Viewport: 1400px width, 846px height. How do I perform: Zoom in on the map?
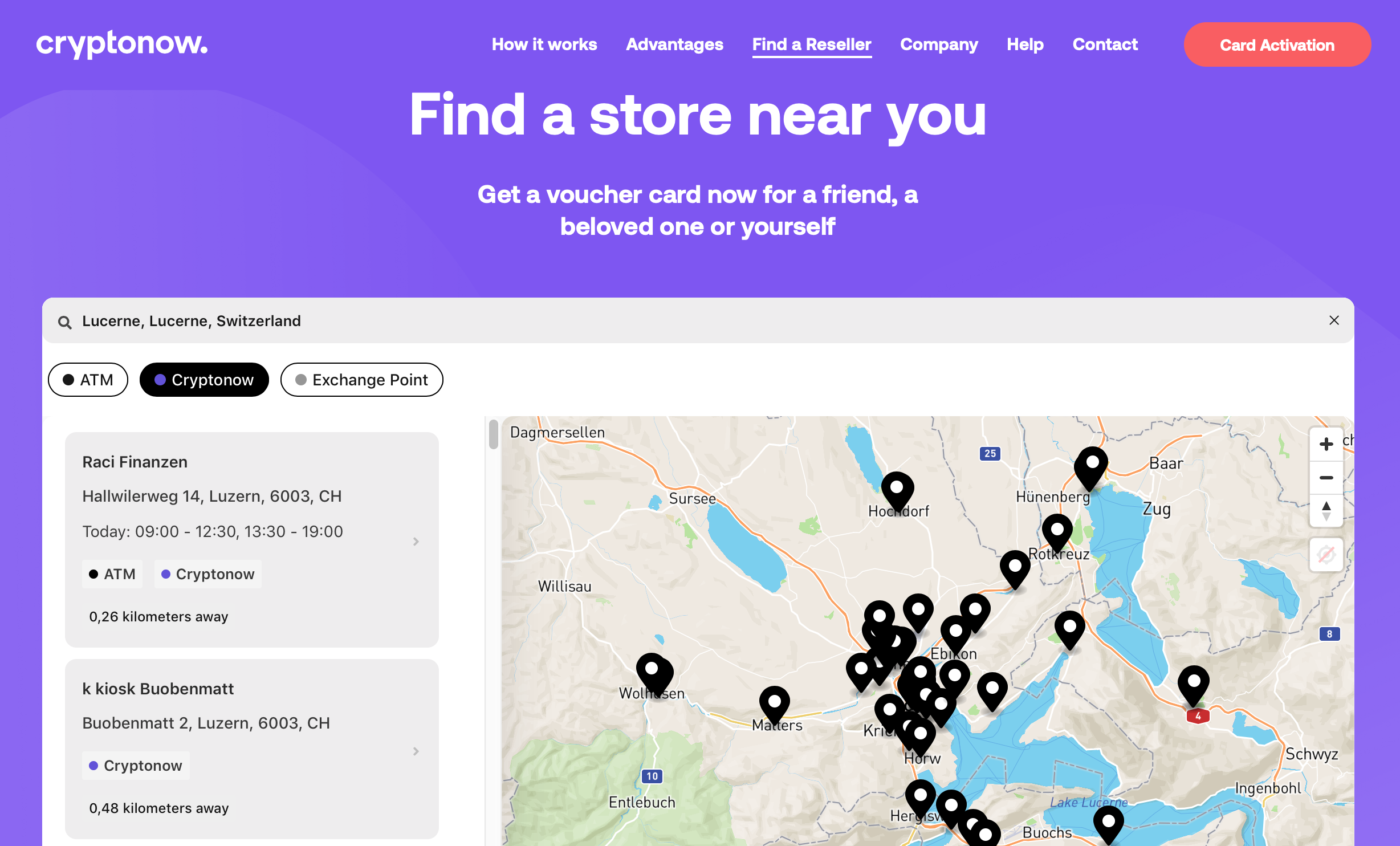1326,444
